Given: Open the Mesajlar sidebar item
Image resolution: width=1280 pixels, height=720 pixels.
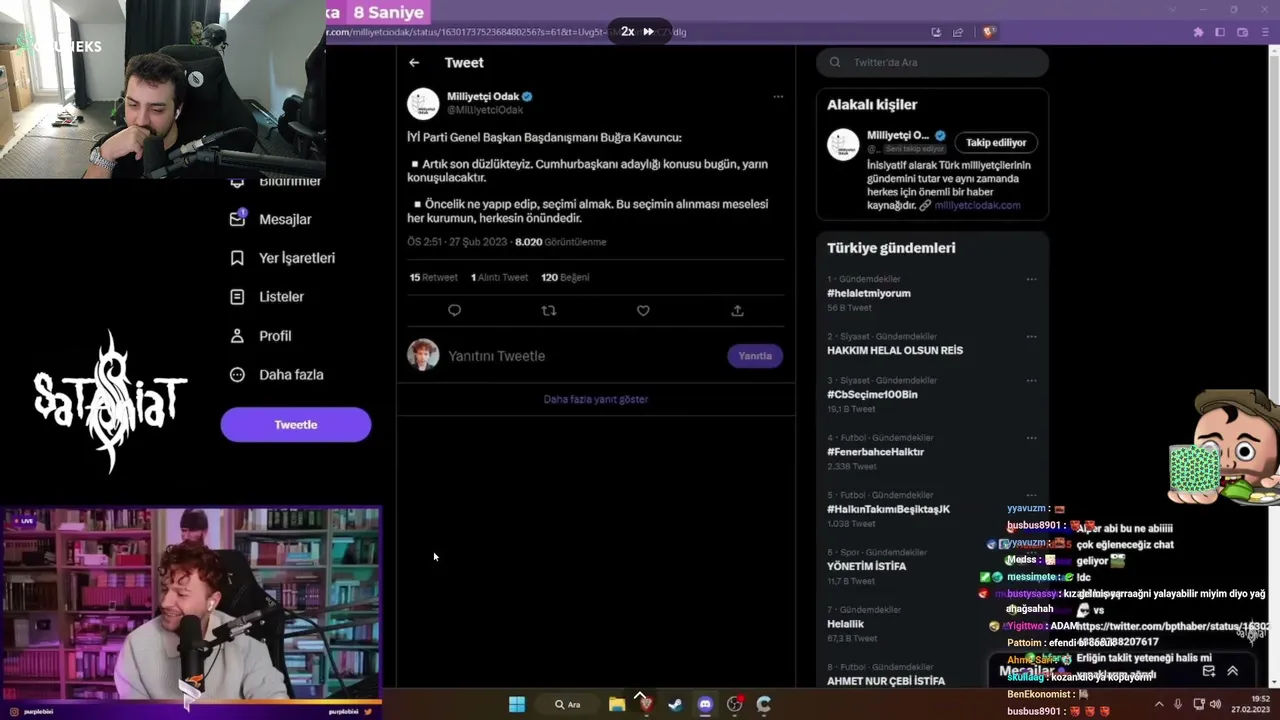Looking at the screenshot, I should (271, 219).
